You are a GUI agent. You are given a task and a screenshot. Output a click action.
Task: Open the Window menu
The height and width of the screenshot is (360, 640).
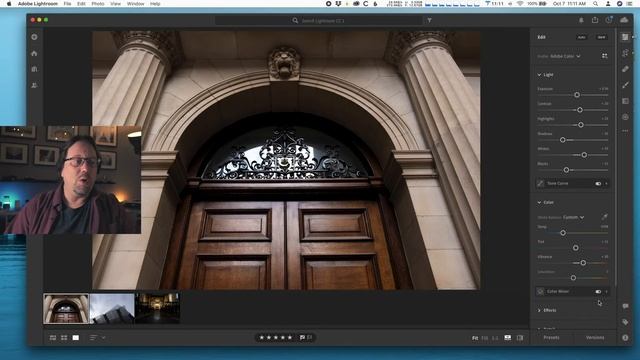(x=136, y=4)
